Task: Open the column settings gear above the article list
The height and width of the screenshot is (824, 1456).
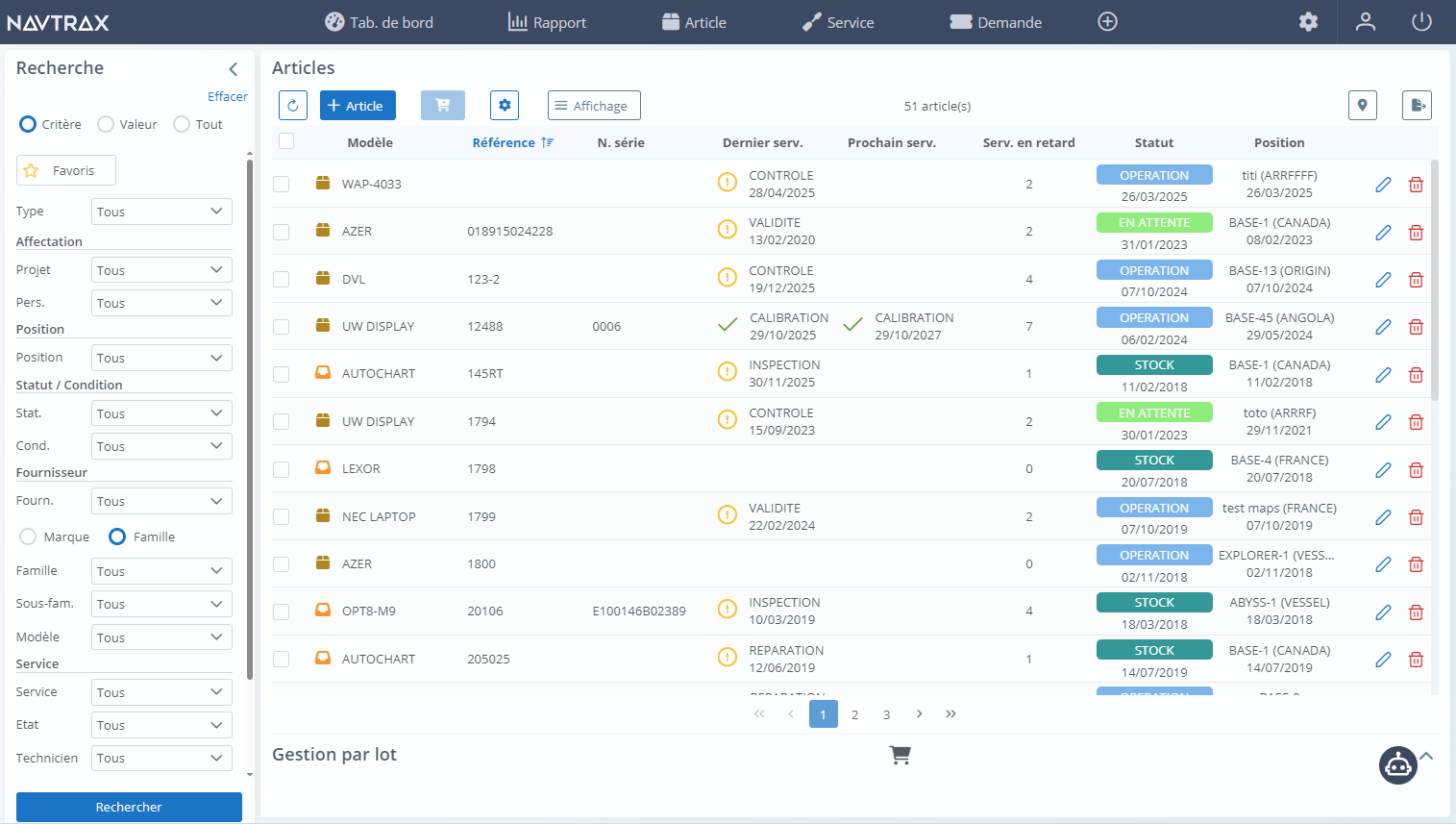Action: click(505, 105)
